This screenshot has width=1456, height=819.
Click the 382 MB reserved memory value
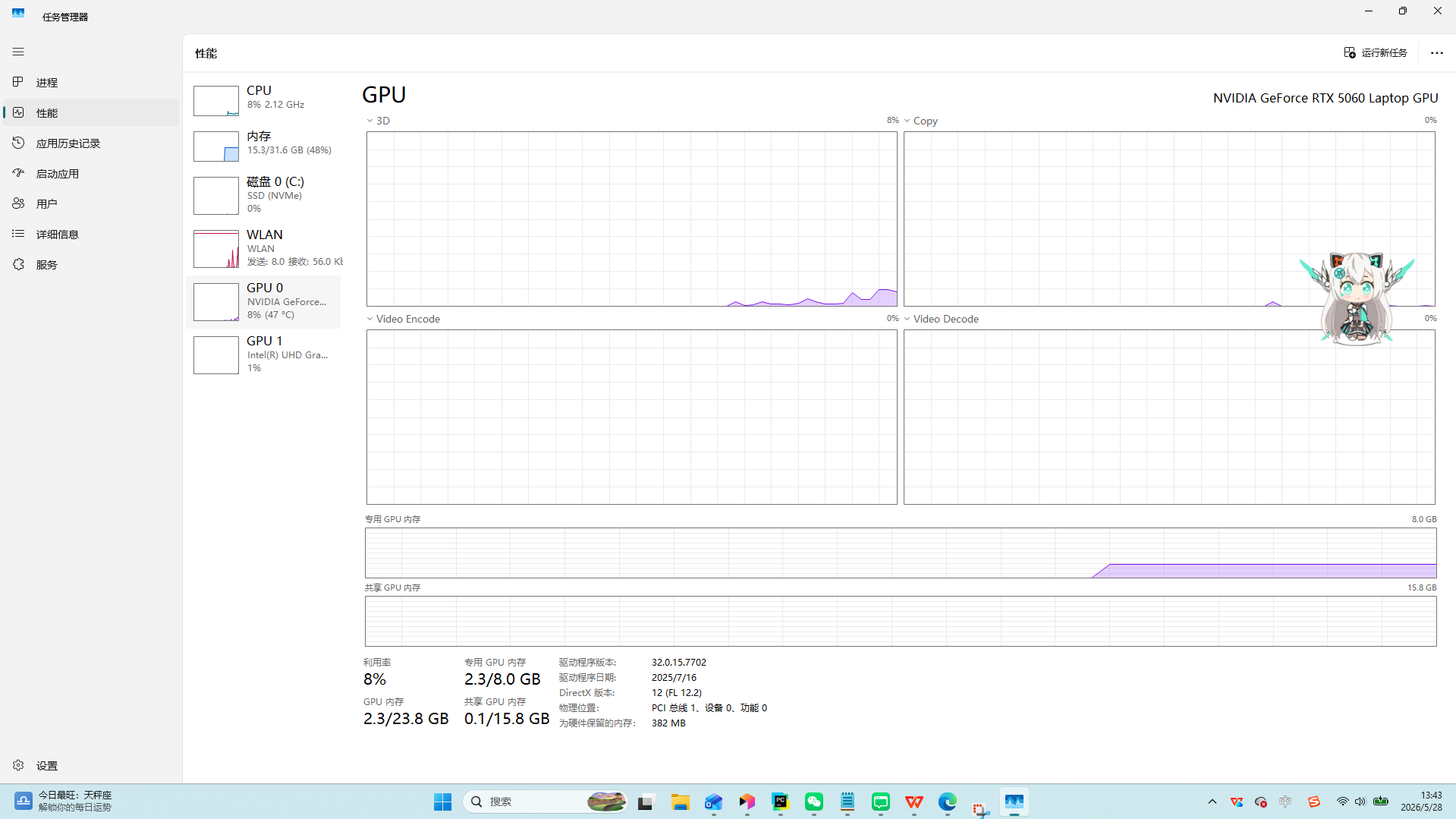click(668, 723)
